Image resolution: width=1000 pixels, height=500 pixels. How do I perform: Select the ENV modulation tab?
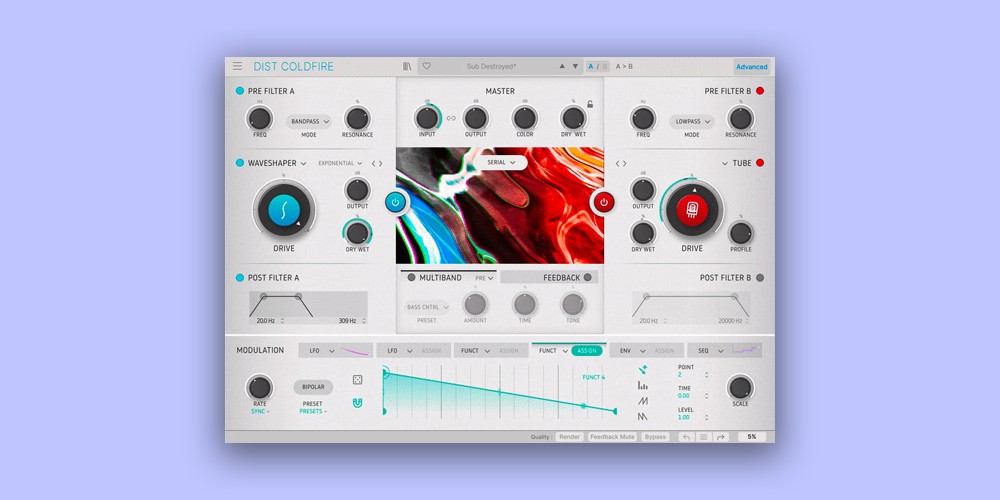626,351
